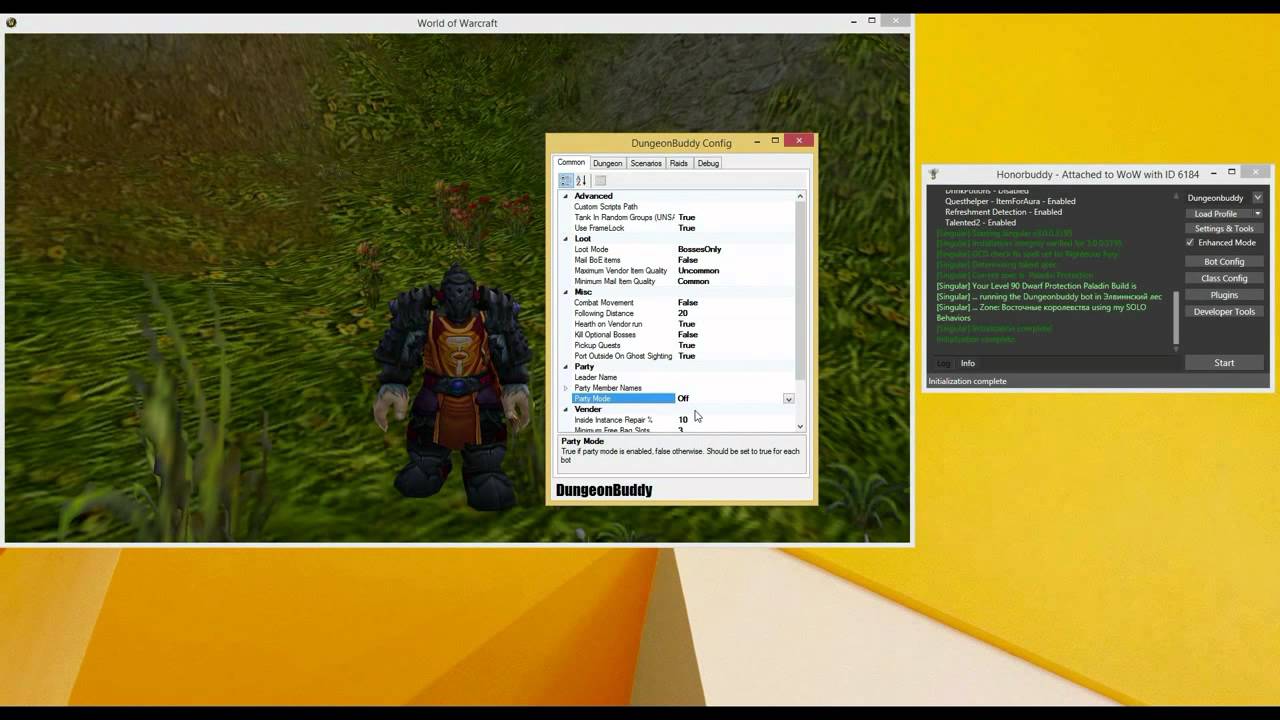Click the Honorbuddy log scrollbar thumb
The width and height of the screenshot is (1280, 720).
1175,320
